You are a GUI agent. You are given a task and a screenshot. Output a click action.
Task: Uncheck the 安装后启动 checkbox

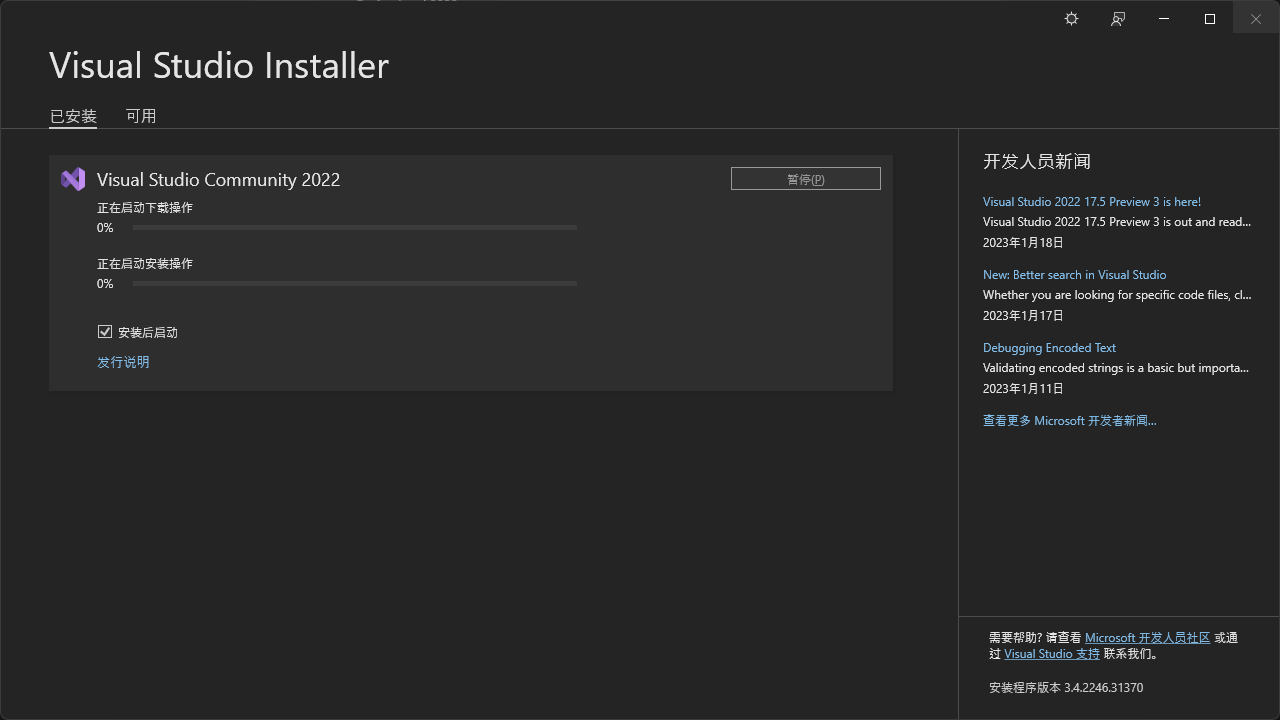pyautogui.click(x=105, y=332)
